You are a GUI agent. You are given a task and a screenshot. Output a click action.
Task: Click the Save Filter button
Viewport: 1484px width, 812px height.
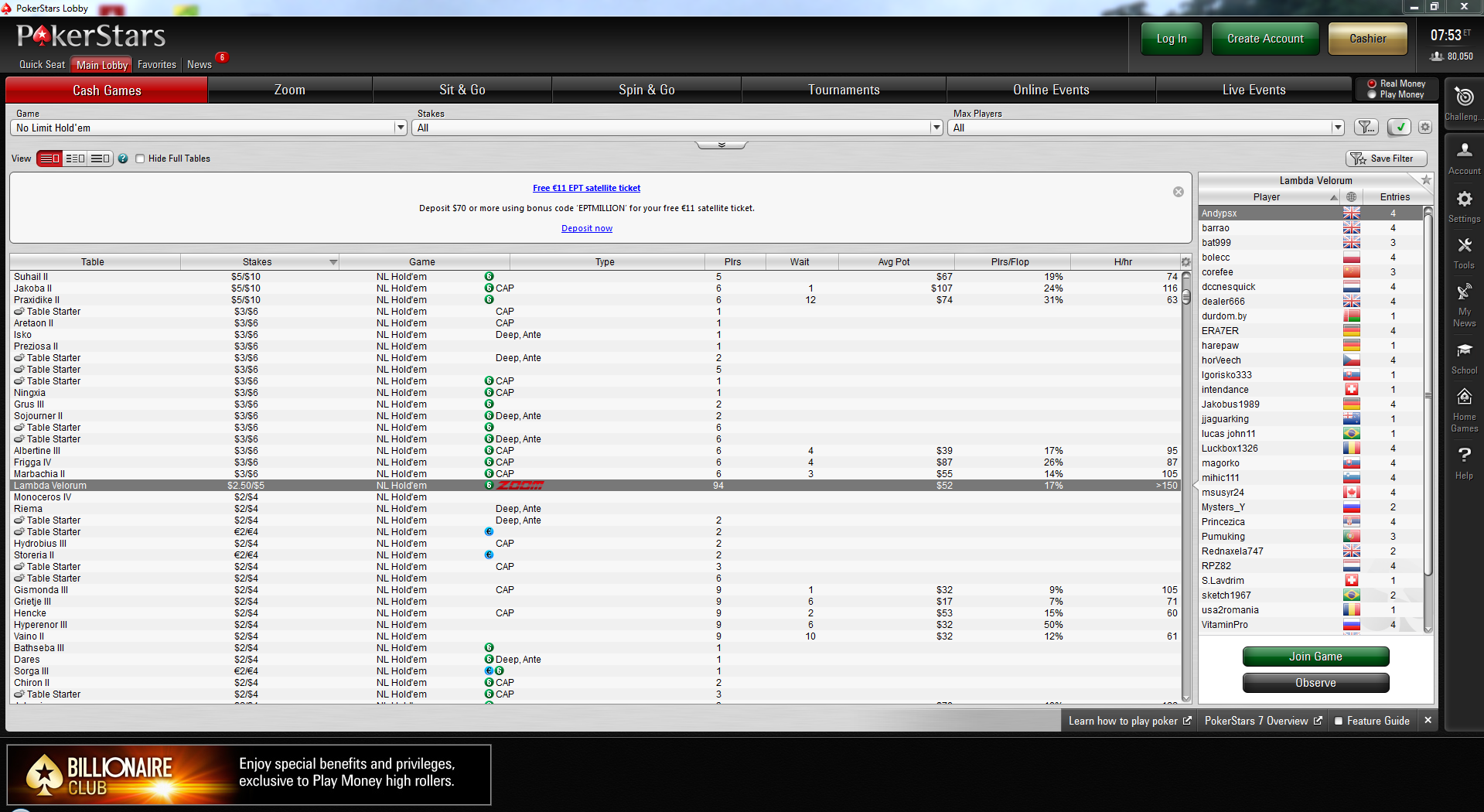tap(1386, 159)
